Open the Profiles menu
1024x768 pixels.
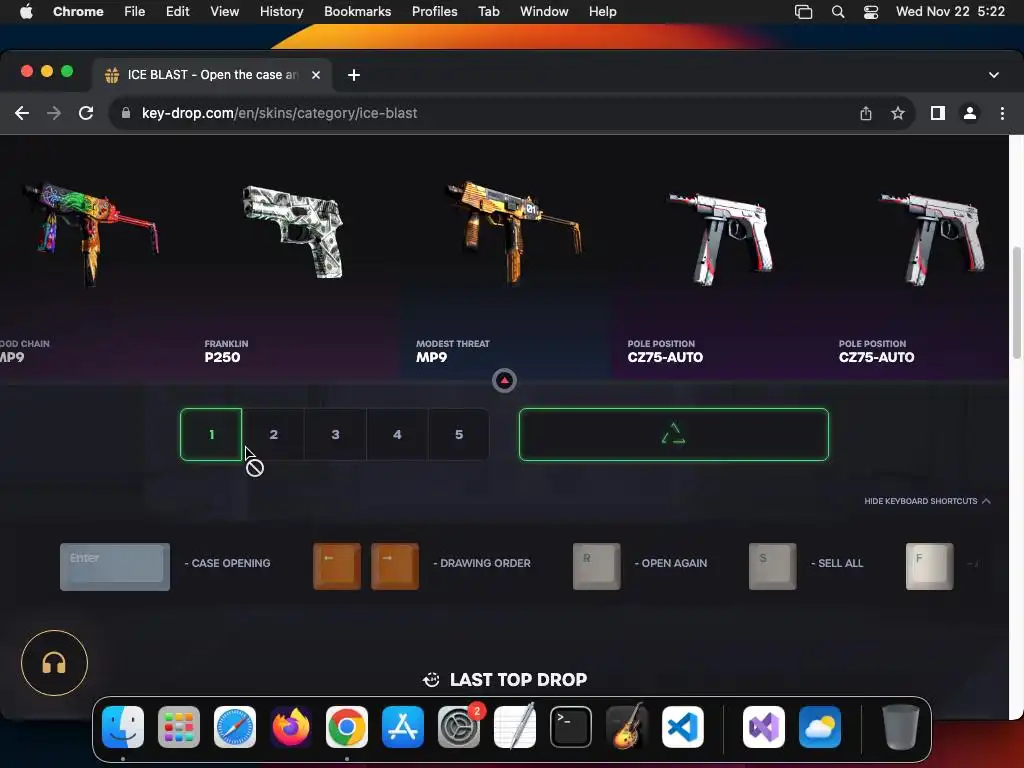point(434,11)
